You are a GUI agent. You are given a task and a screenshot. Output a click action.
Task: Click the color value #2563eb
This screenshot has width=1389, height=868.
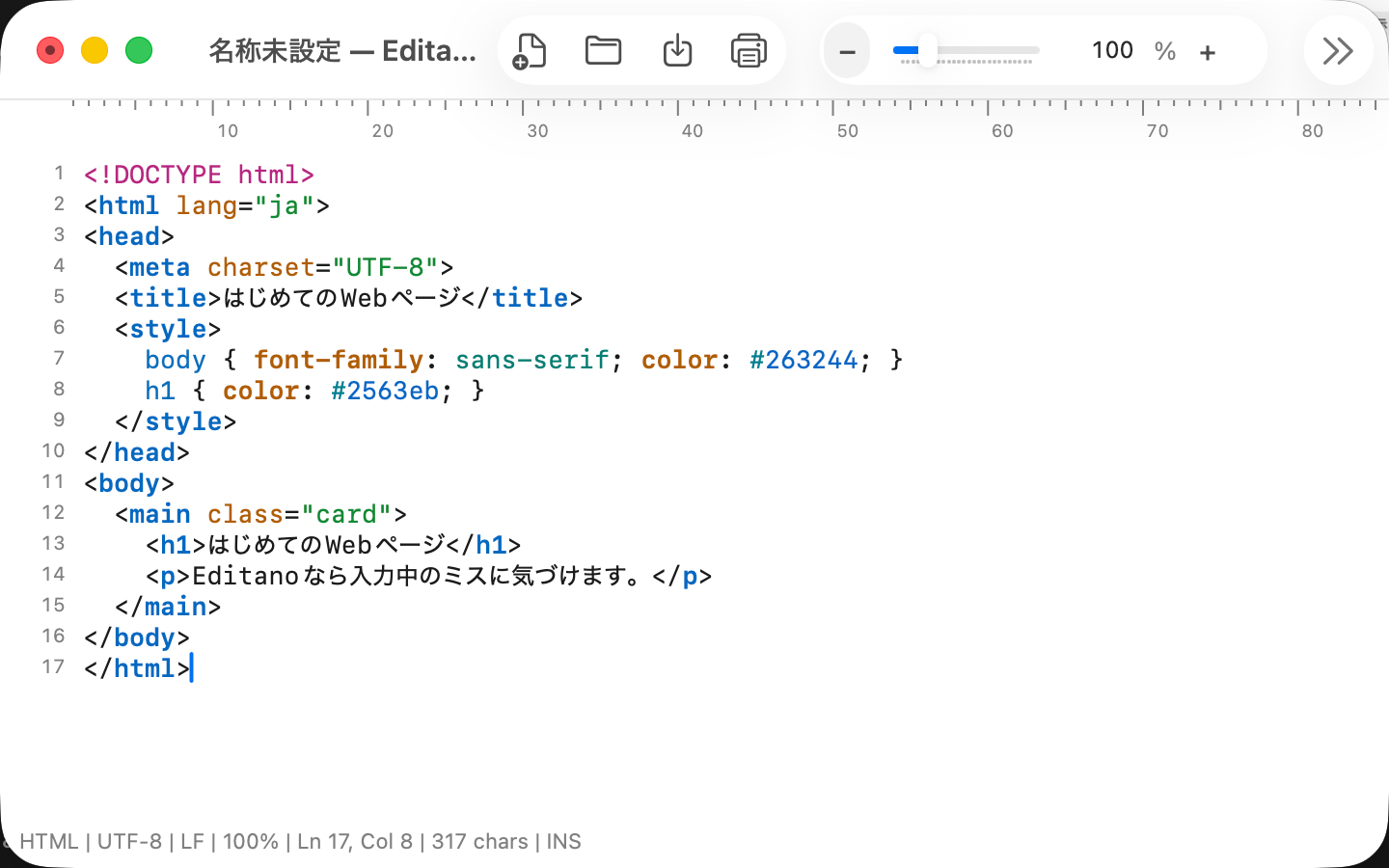pyautogui.click(x=385, y=391)
